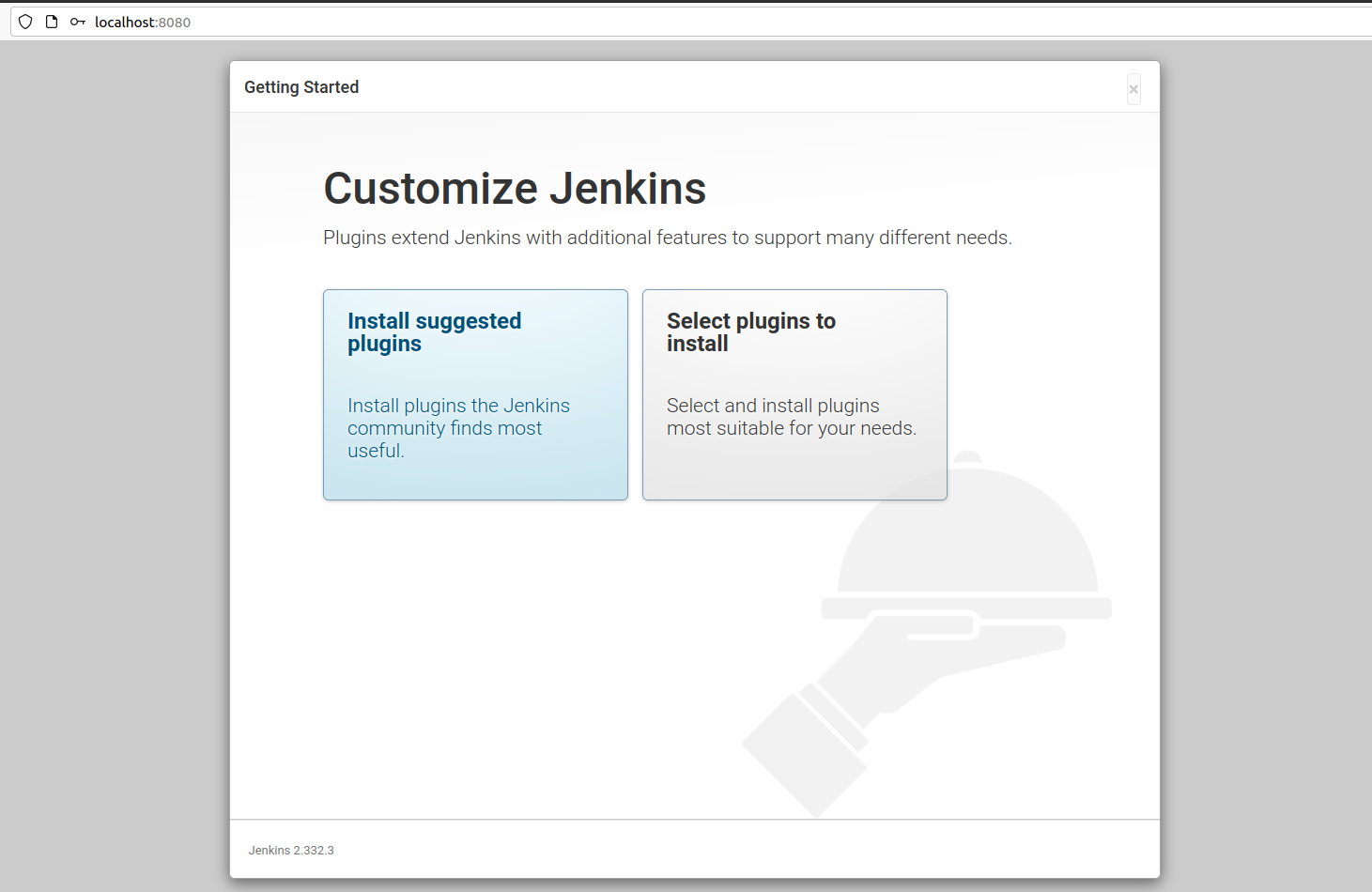Close the Getting Started dialog

(x=1133, y=89)
